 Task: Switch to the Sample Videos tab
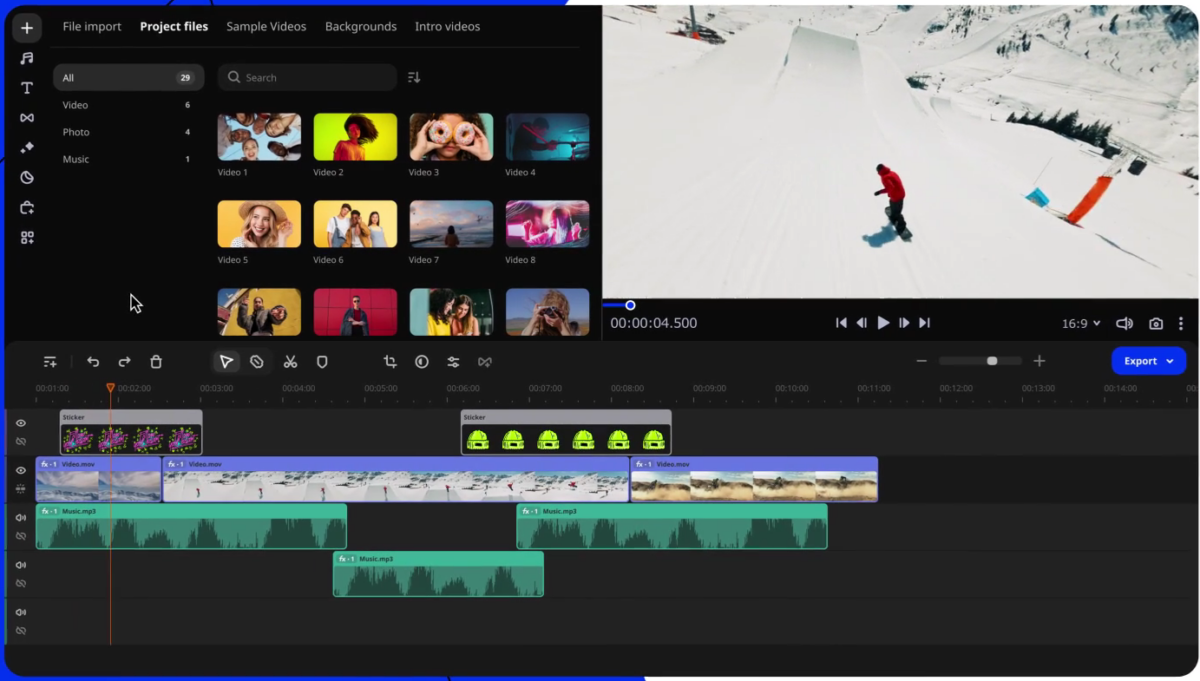point(266,26)
